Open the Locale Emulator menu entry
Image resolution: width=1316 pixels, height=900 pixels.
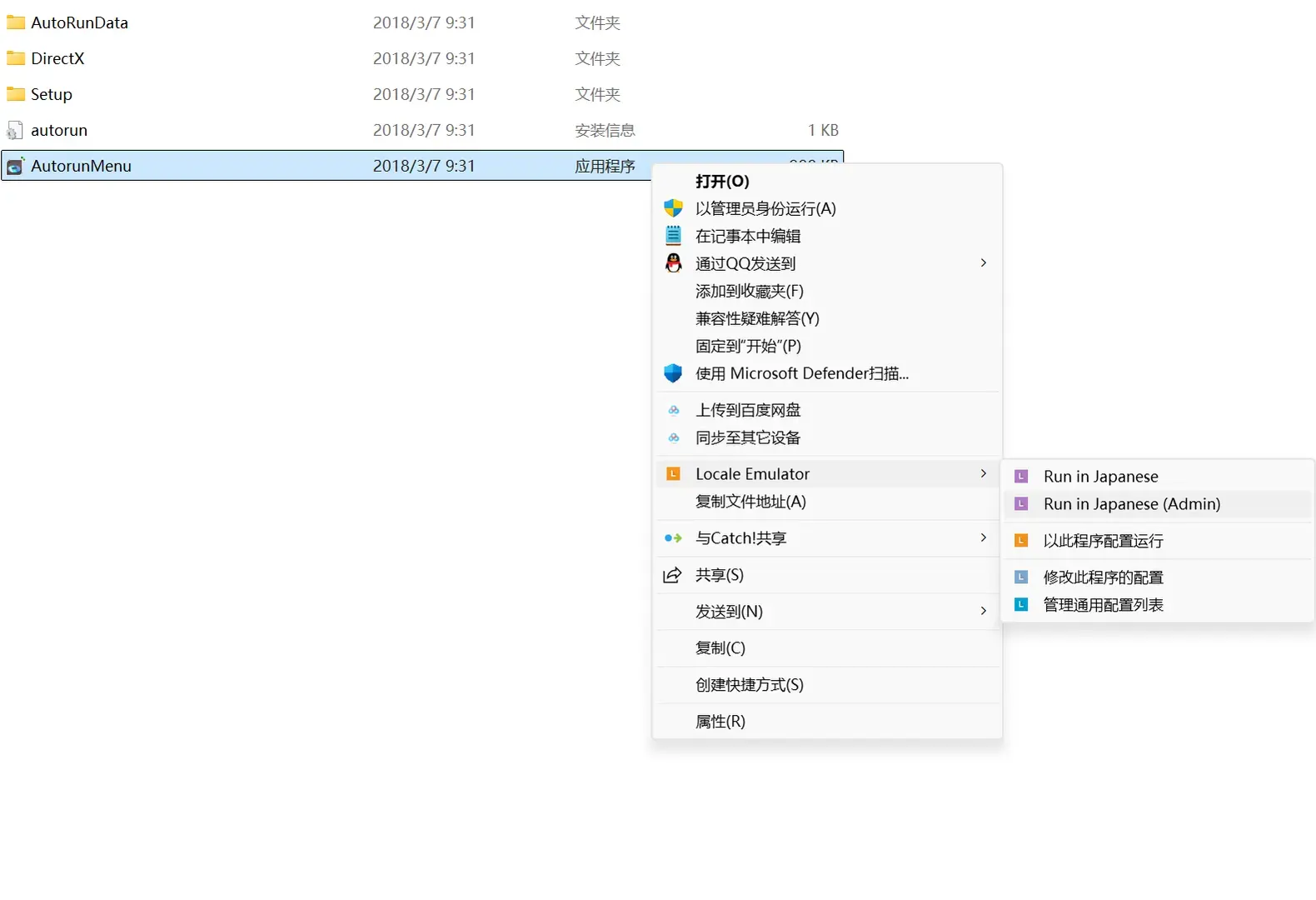pos(827,474)
